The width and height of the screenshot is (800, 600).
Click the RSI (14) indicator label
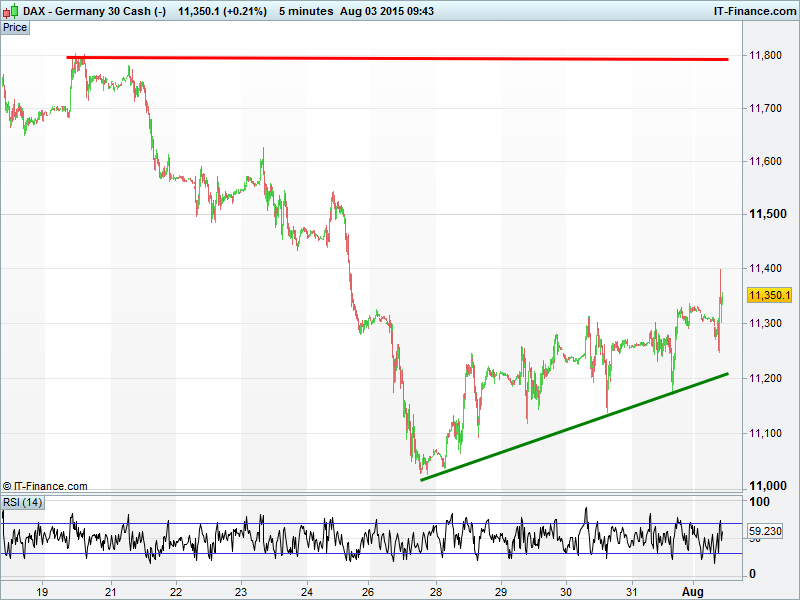[x=22, y=502]
